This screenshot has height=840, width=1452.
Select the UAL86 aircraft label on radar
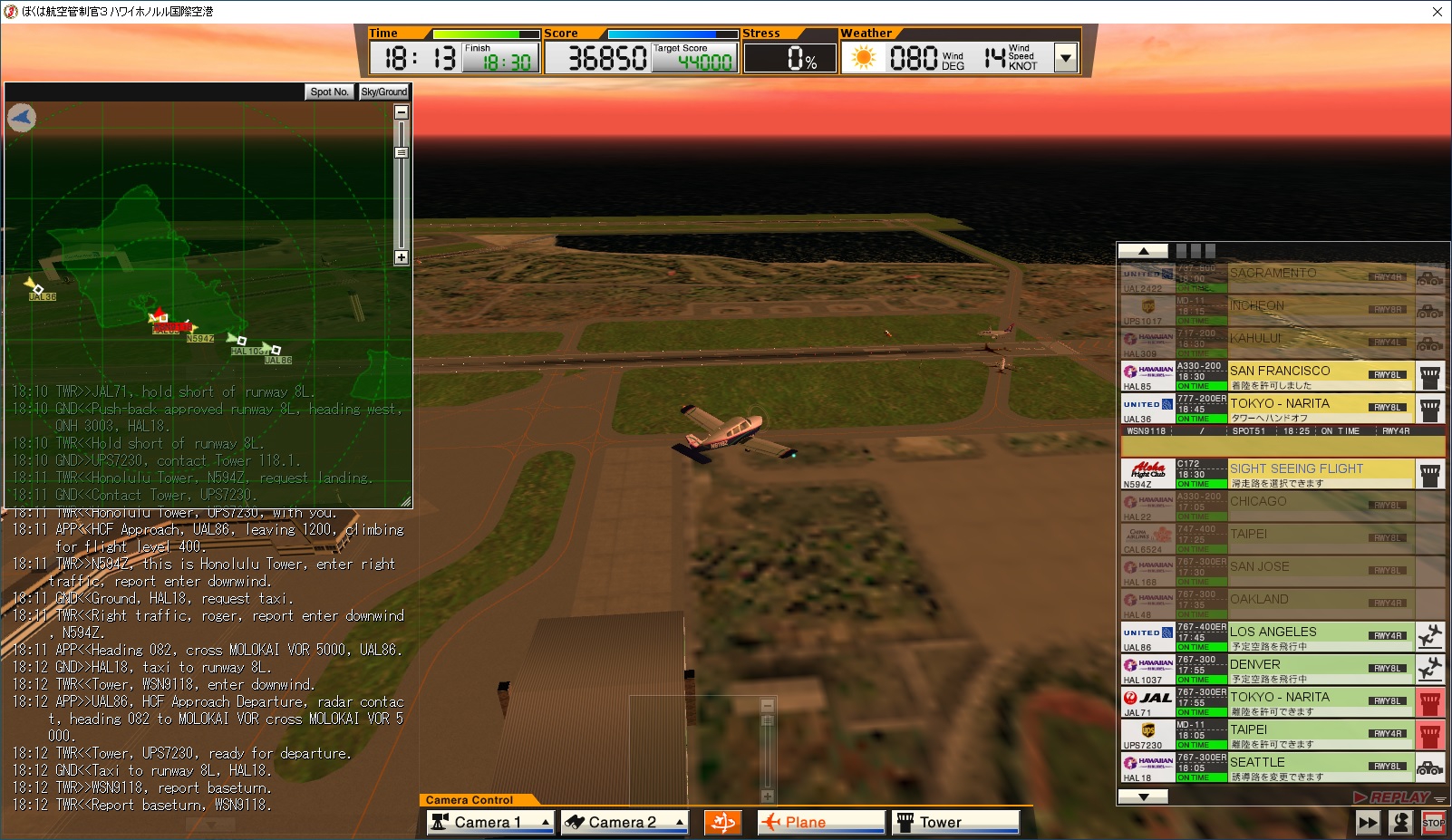[278, 360]
